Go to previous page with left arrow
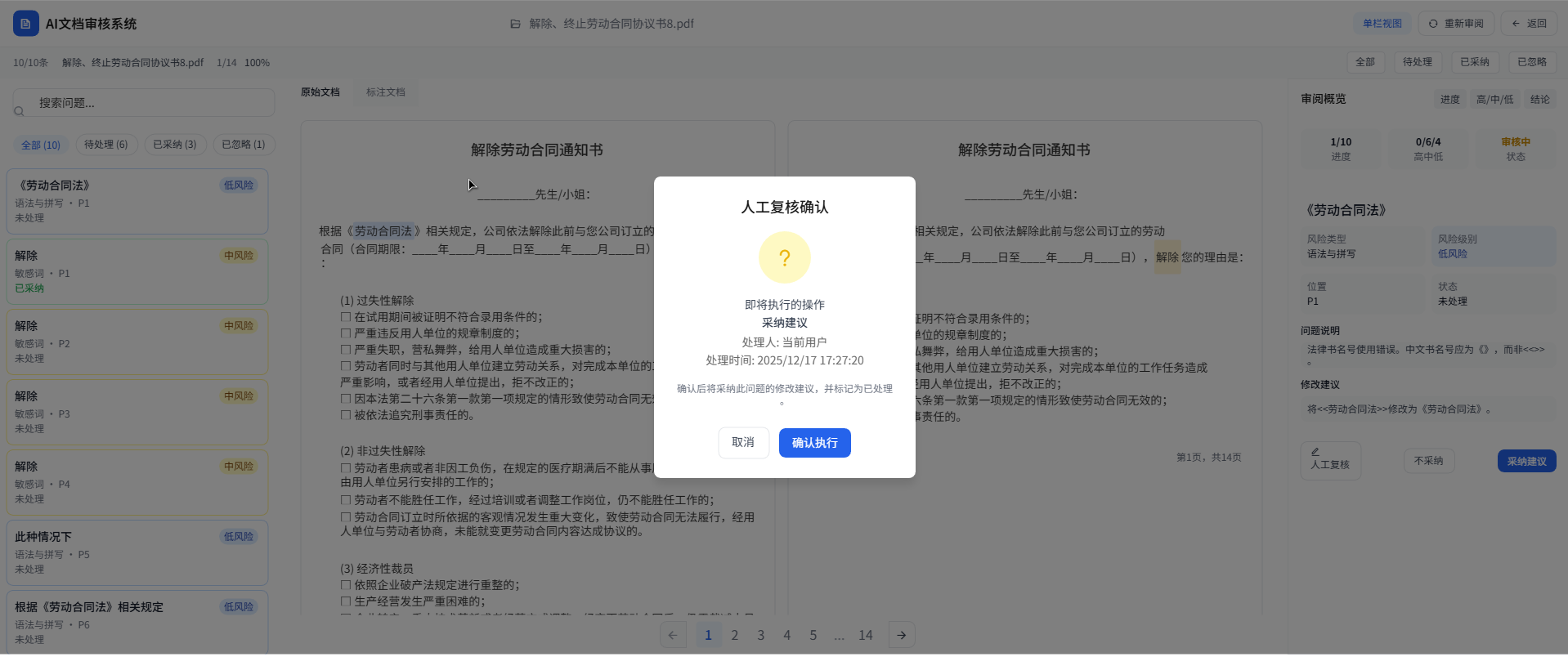The image size is (1568, 657). click(x=673, y=635)
